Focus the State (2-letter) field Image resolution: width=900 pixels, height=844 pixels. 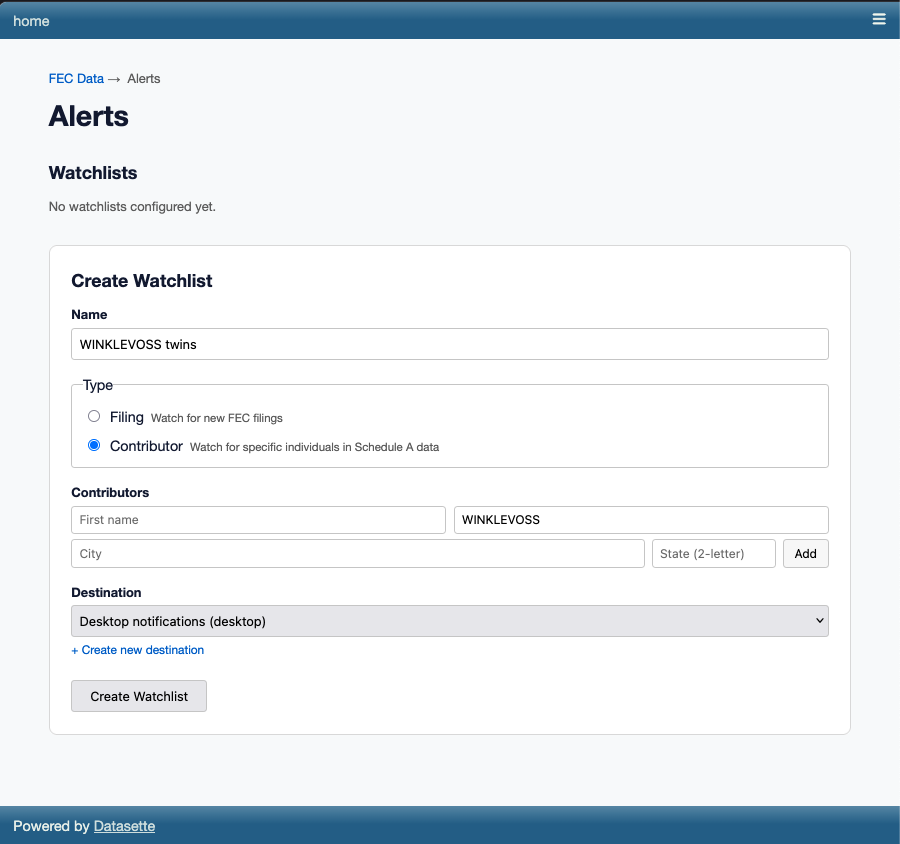click(713, 554)
